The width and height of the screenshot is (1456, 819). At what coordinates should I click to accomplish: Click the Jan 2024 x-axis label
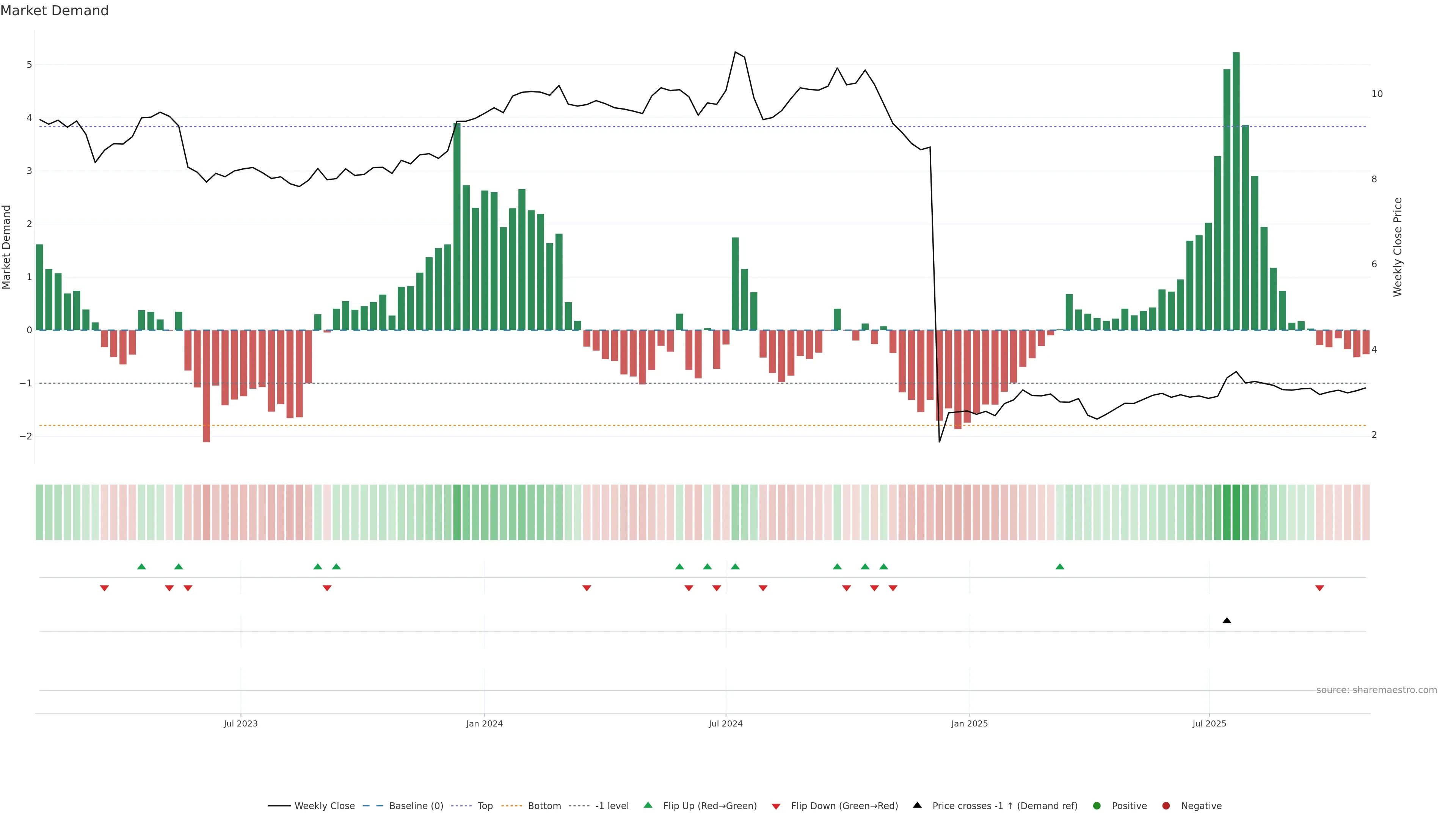point(485,723)
